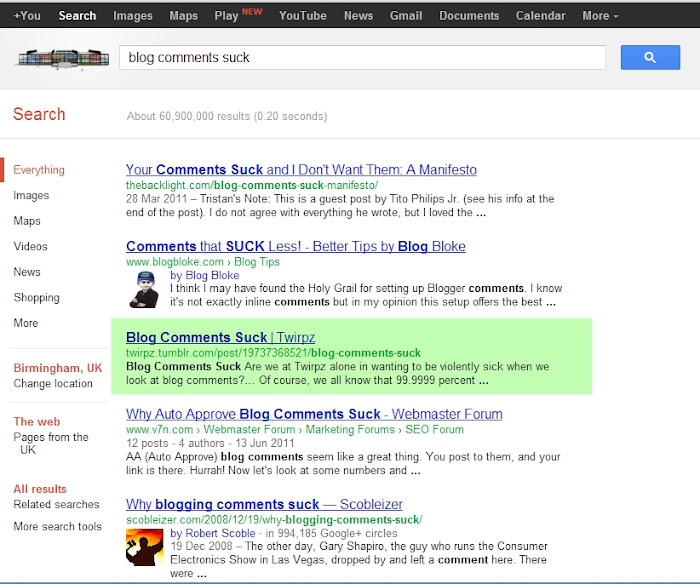
Task: Click www.blogbloke.com green URL
Action: (x=175, y=262)
